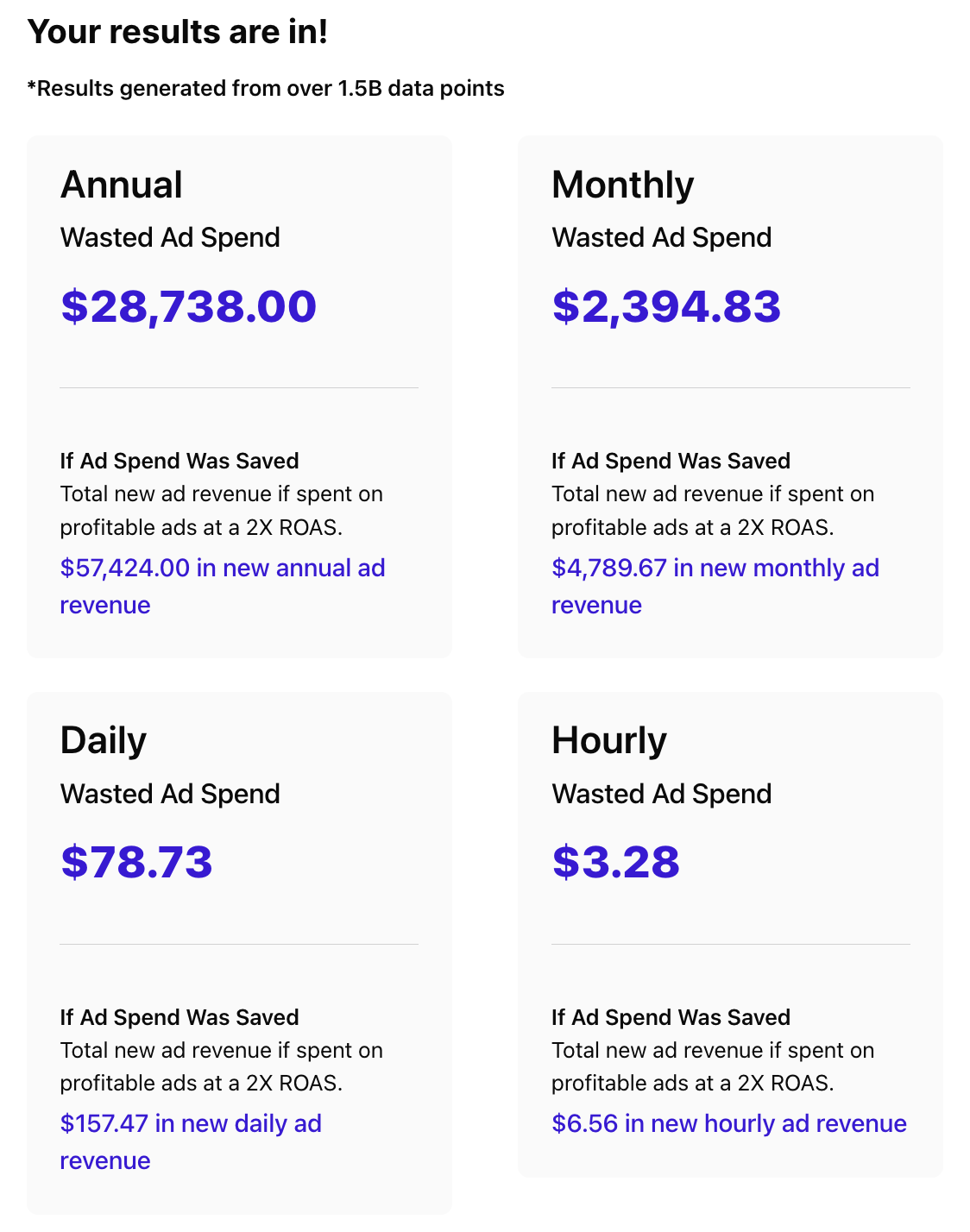Select the 1.5B data points note

(266, 89)
